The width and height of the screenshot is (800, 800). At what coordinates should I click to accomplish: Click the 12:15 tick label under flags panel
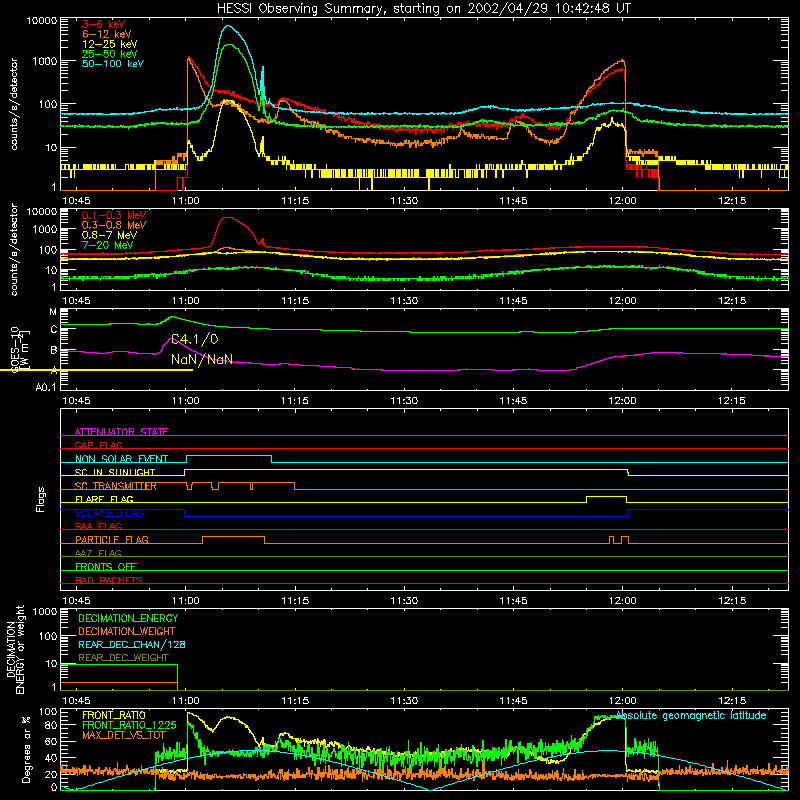coord(732,601)
